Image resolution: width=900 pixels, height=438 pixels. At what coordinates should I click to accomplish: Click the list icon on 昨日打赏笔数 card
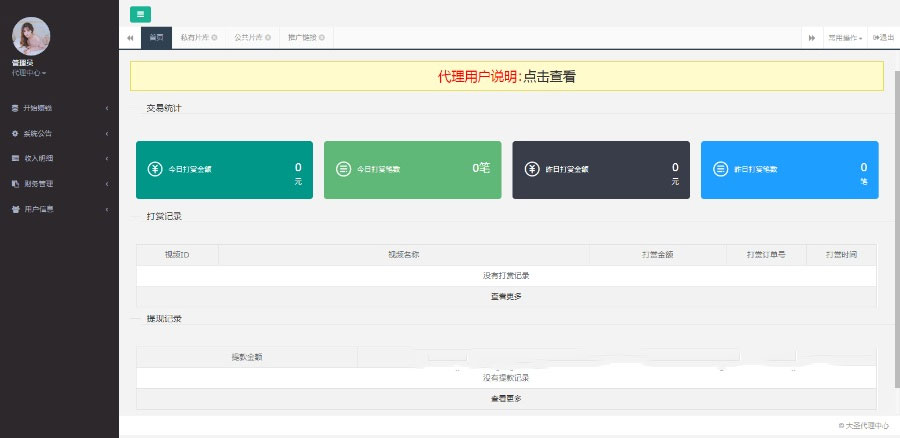click(x=720, y=169)
